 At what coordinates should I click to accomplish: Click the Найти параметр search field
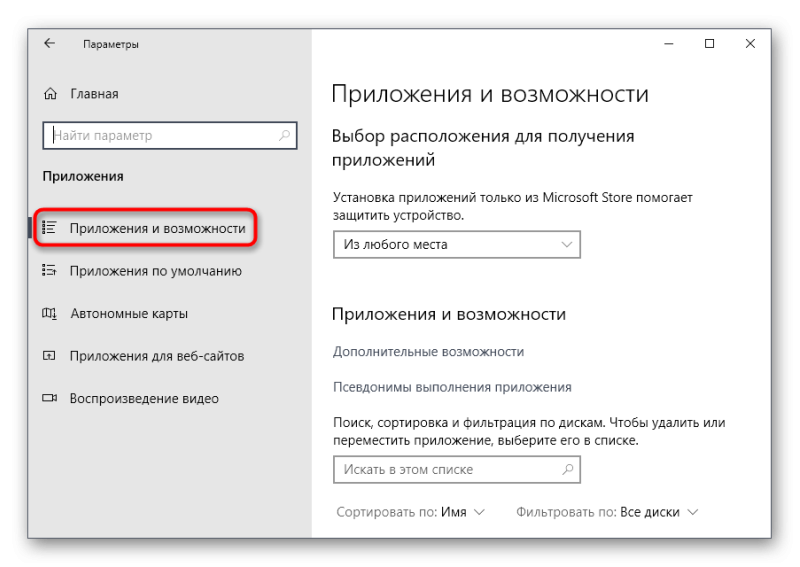[170, 135]
